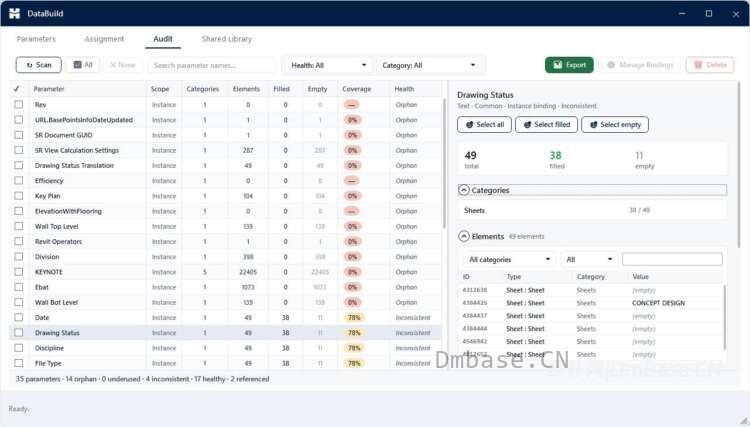Collapse the Categories section
This screenshot has width=750, height=427.
(463, 190)
